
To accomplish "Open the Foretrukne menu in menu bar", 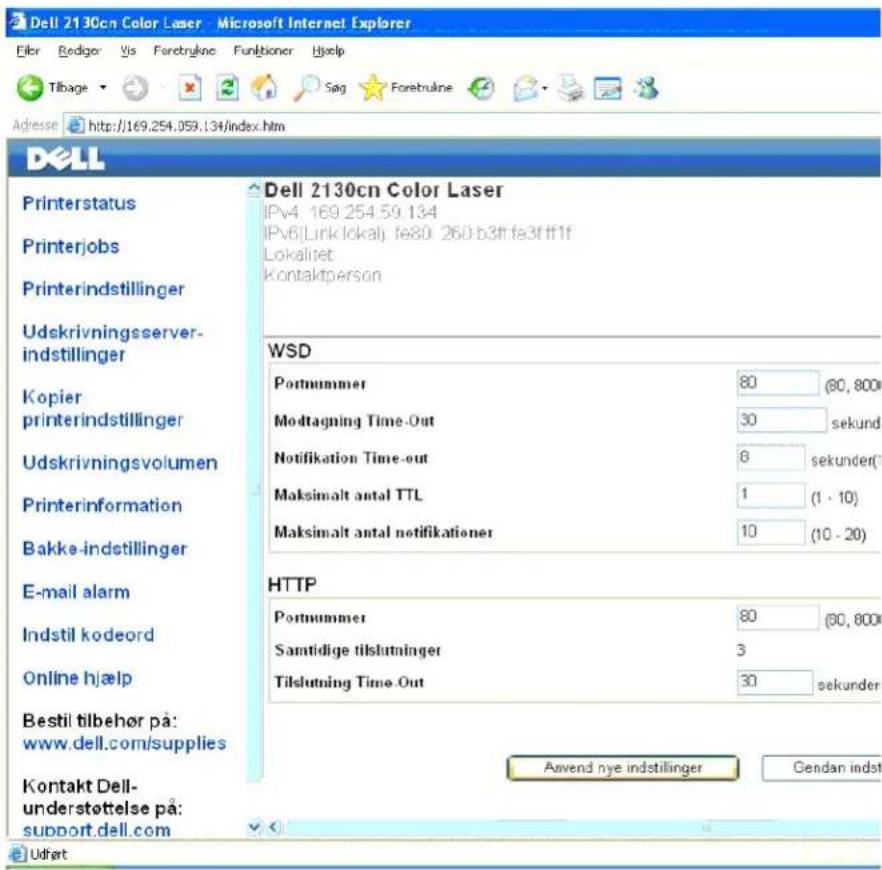I will pos(184,51).
